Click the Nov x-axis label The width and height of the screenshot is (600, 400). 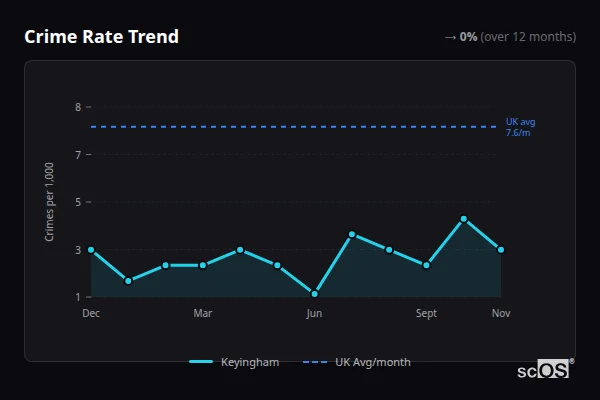501,313
